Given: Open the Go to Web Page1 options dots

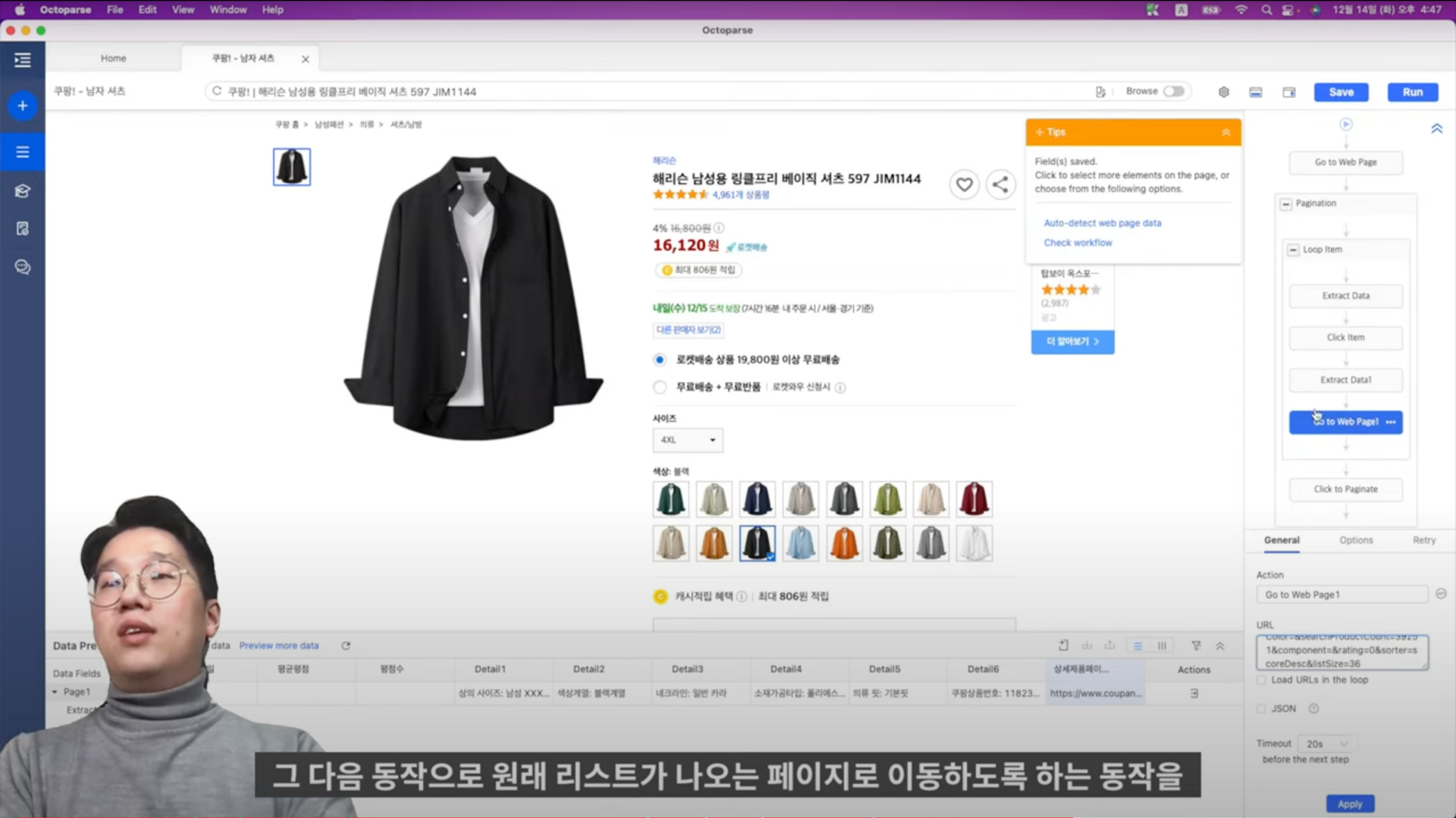Looking at the screenshot, I should point(1391,422).
